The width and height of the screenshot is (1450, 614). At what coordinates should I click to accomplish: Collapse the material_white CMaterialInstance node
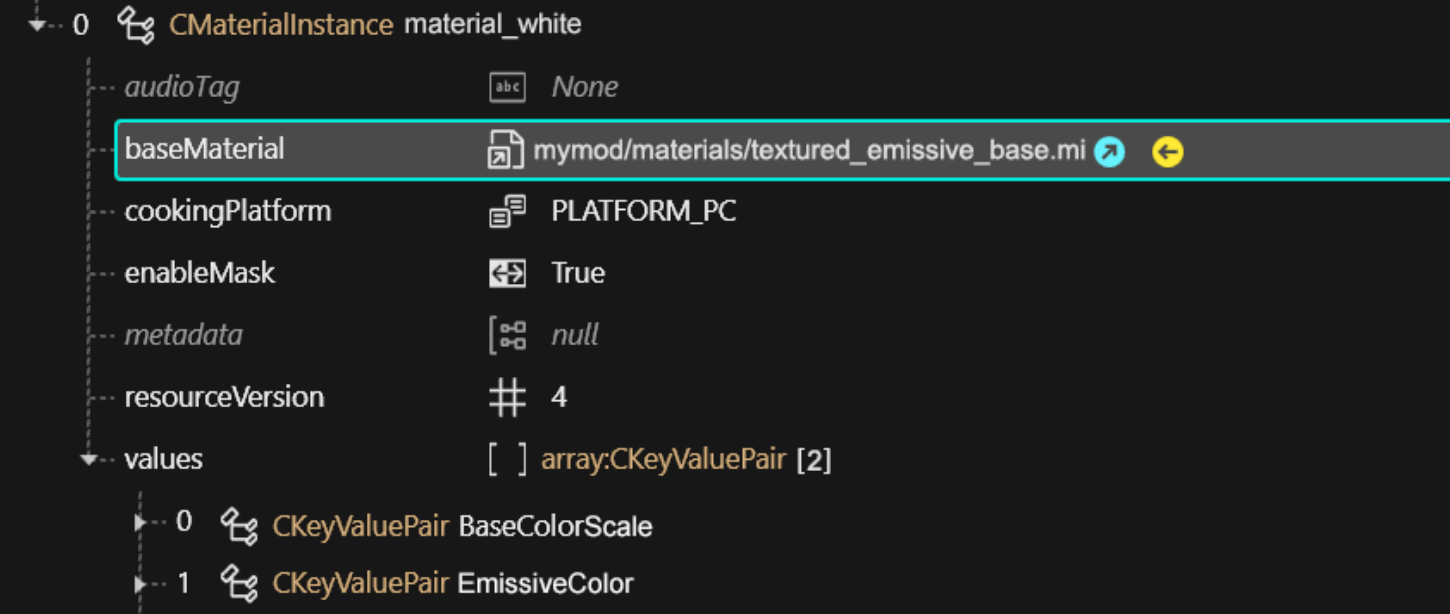pyautogui.click(x=37, y=24)
